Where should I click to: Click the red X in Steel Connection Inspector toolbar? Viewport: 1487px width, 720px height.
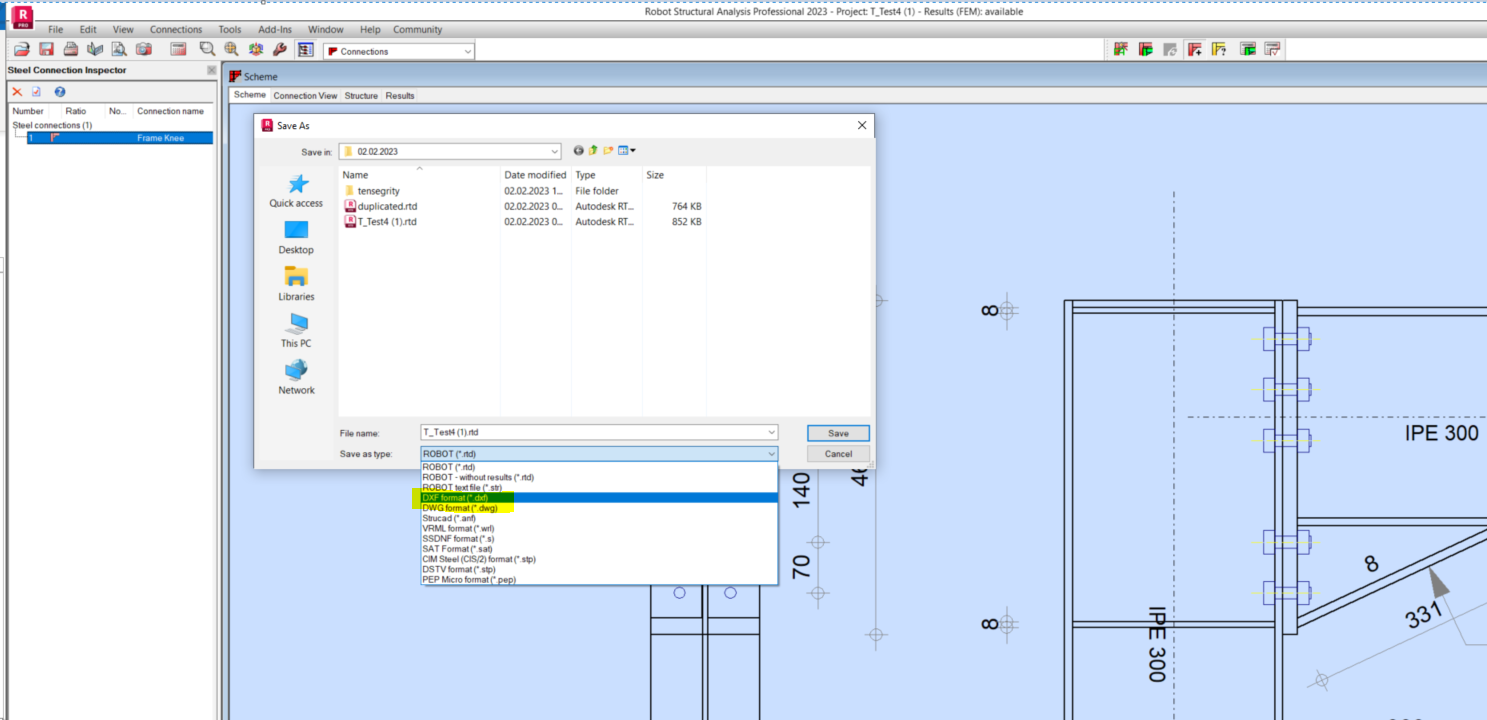[17, 92]
